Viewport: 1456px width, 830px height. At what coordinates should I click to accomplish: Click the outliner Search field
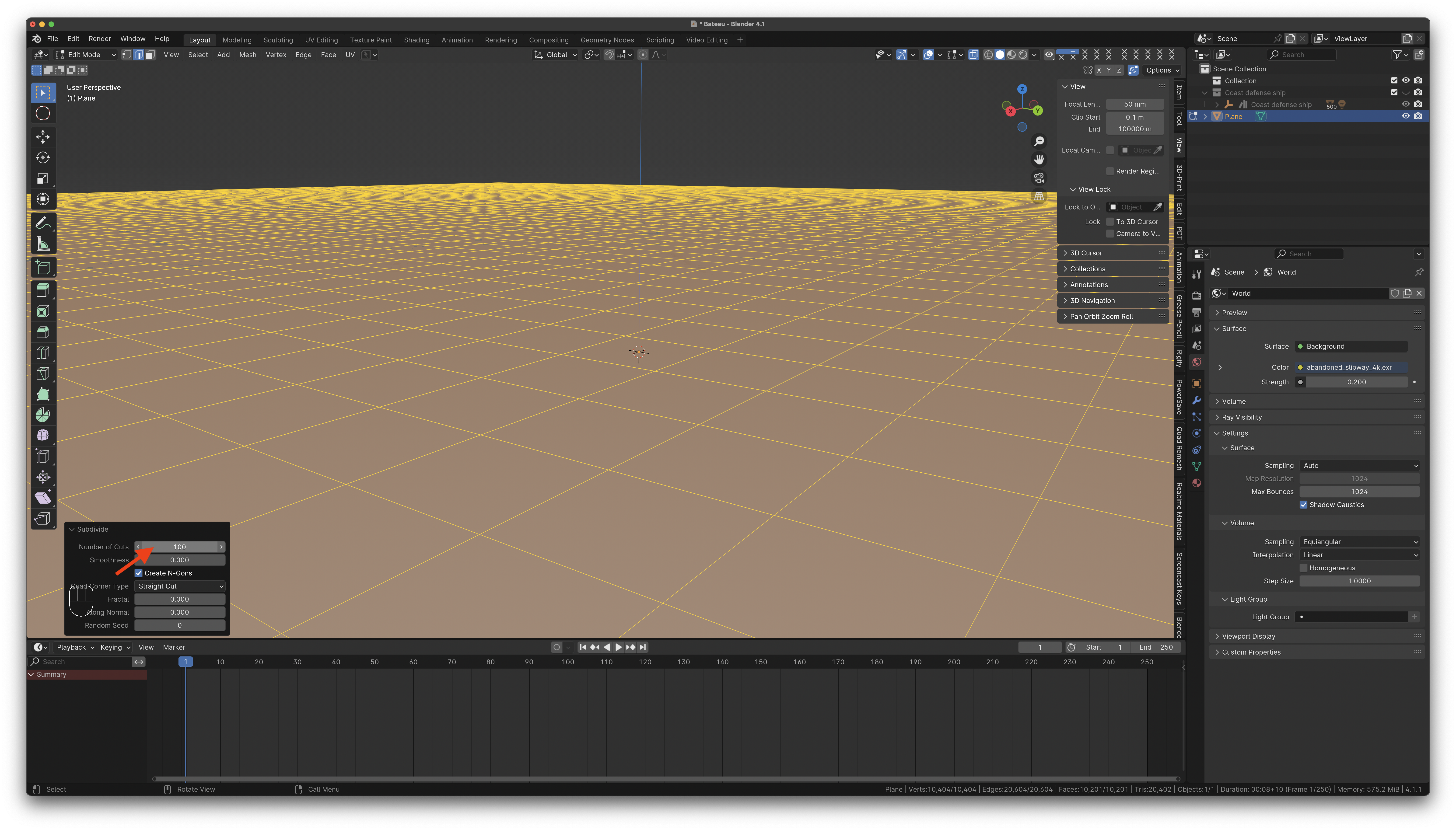pyautogui.click(x=1302, y=55)
